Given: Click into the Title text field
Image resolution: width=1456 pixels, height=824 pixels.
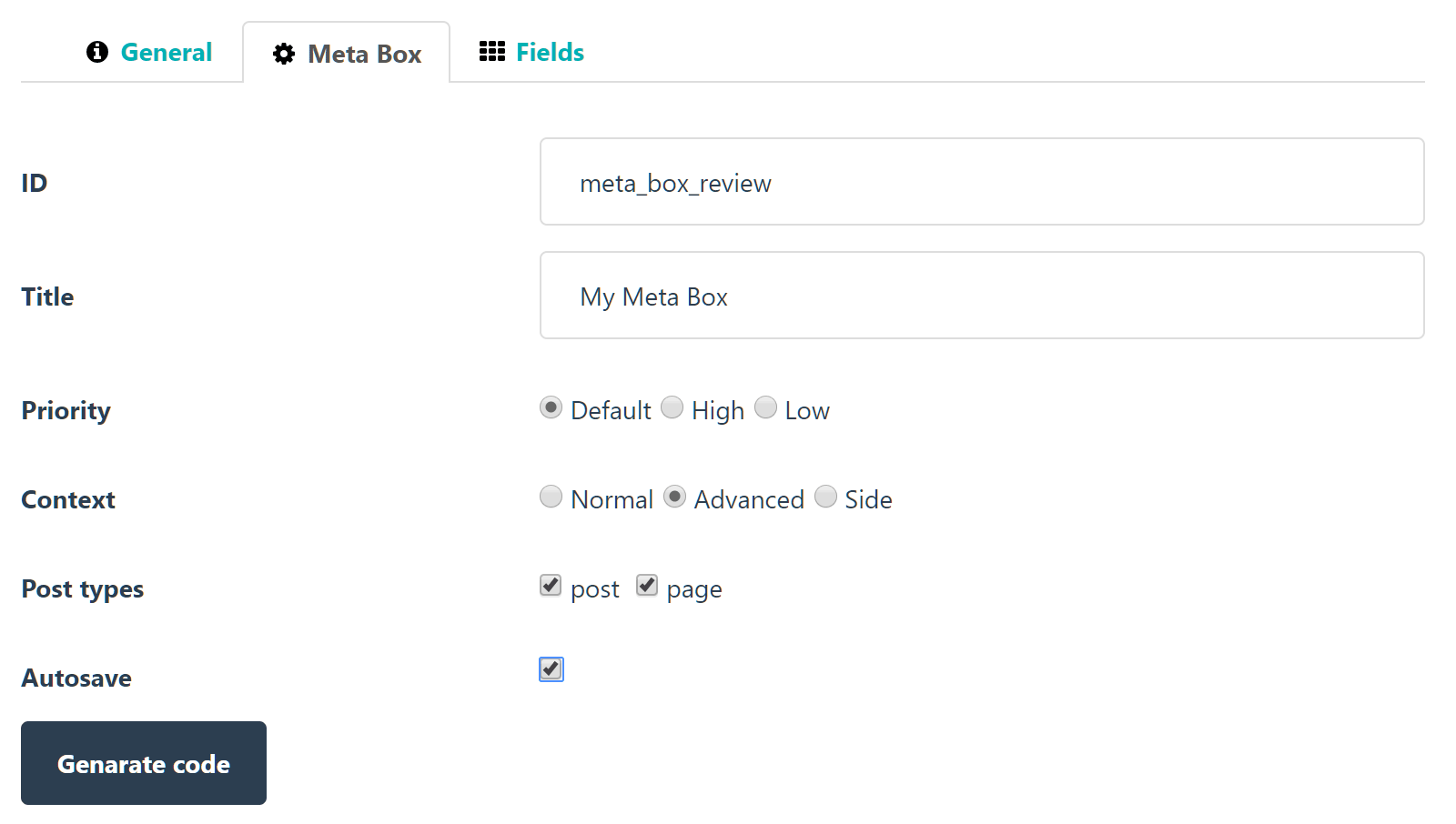Looking at the screenshot, I should (981, 296).
